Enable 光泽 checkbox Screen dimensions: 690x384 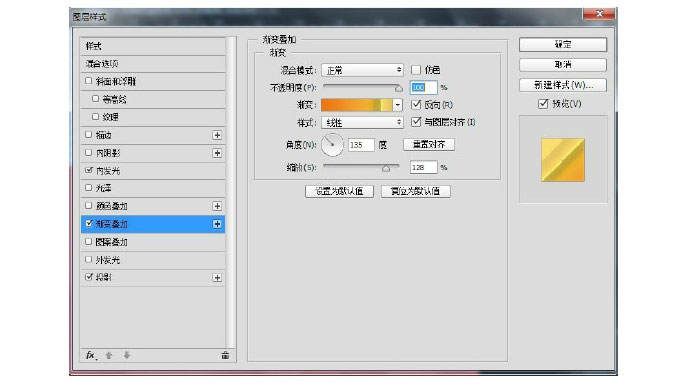pos(88,188)
